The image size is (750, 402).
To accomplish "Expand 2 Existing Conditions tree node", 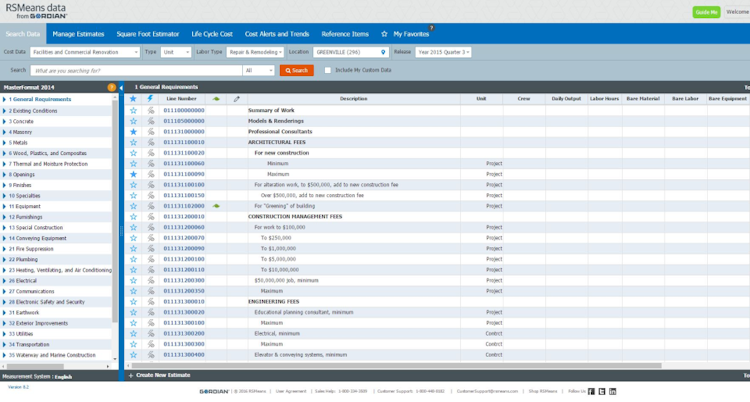I will pyautogui.click(x=4, y=111).
